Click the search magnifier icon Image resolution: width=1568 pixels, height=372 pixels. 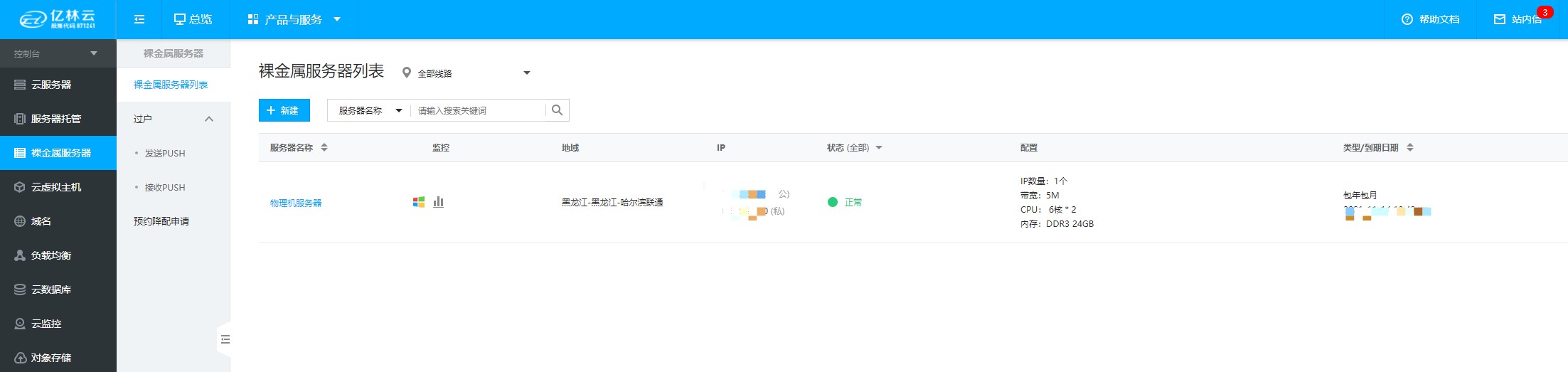tap(557, 110)
